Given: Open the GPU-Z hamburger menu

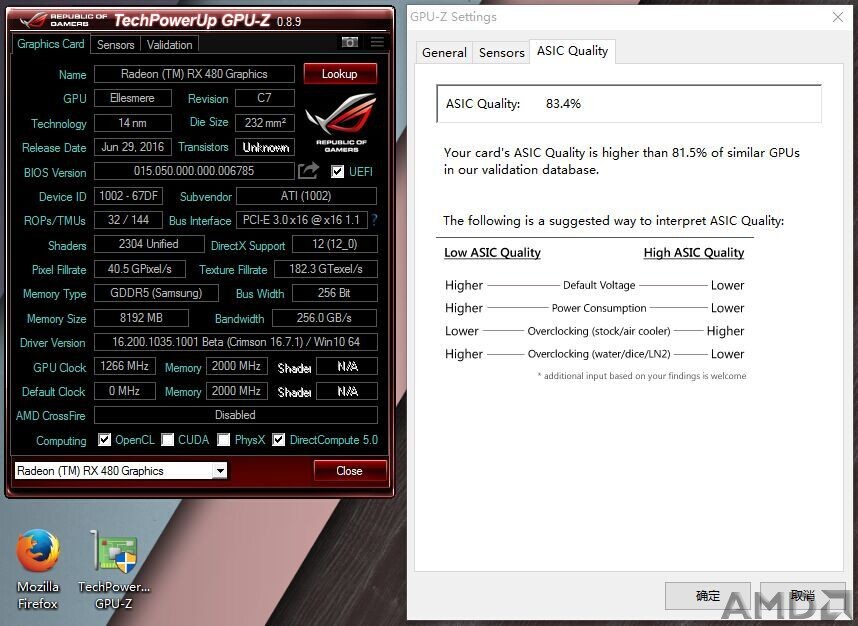Looking at the screenshot, I should click(x=377, y=42).
